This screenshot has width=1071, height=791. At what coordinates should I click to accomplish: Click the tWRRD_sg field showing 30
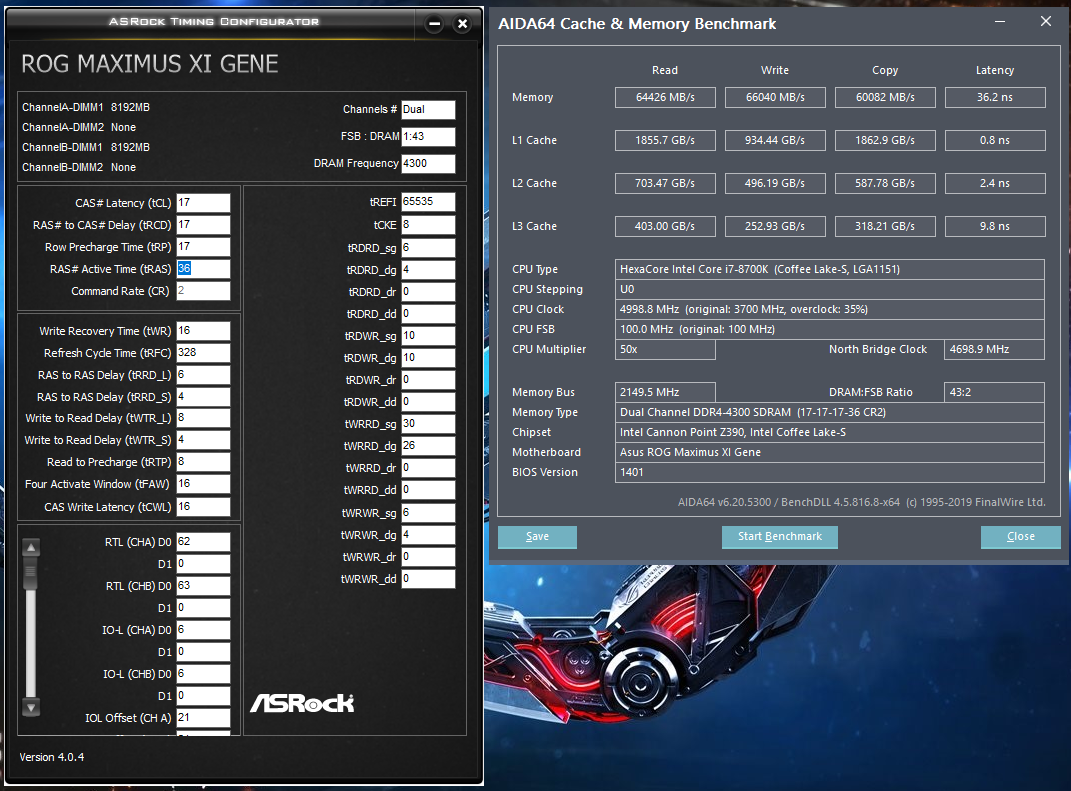[428, 424]
